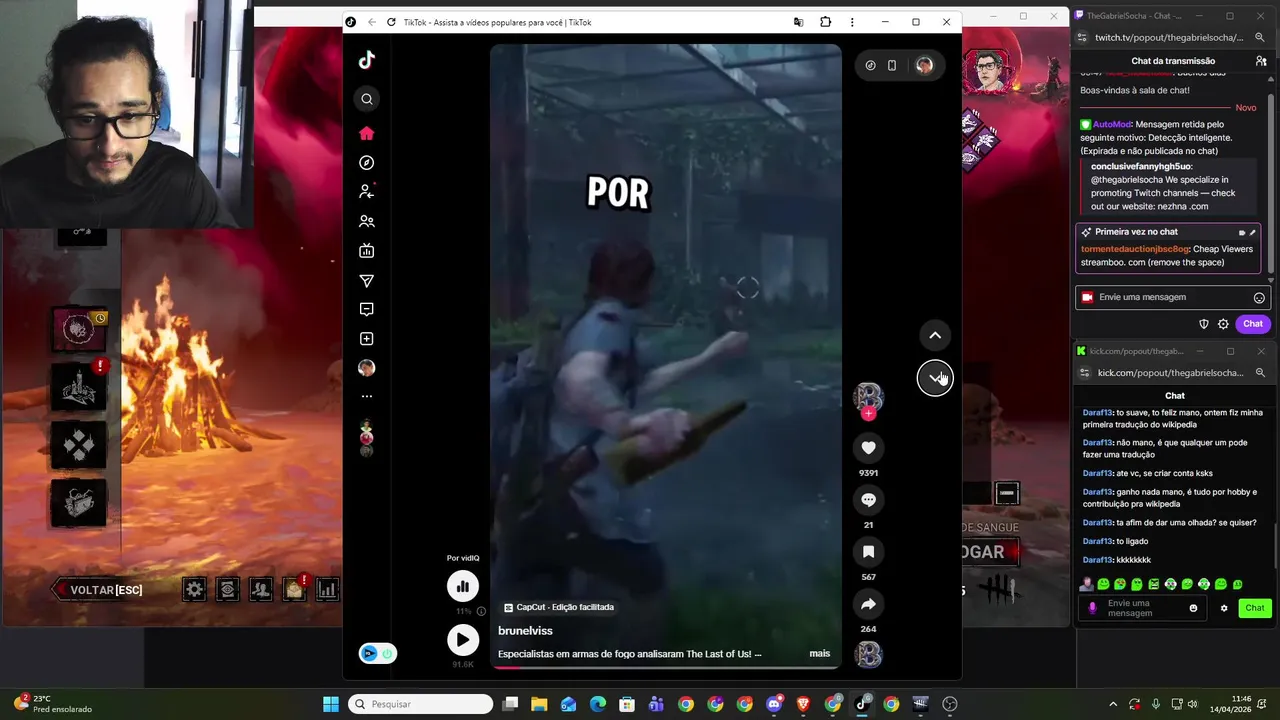
Task: Send message with purple Twitch Chat button
Action: pyautogui.click(x=1253, y=324)
